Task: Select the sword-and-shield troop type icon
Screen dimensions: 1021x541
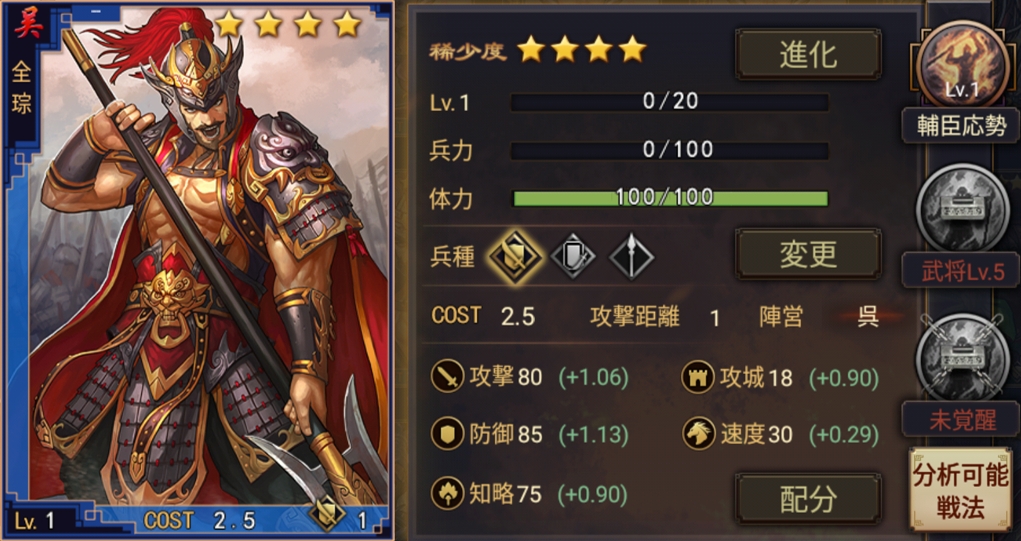Action: click(514, 256)
